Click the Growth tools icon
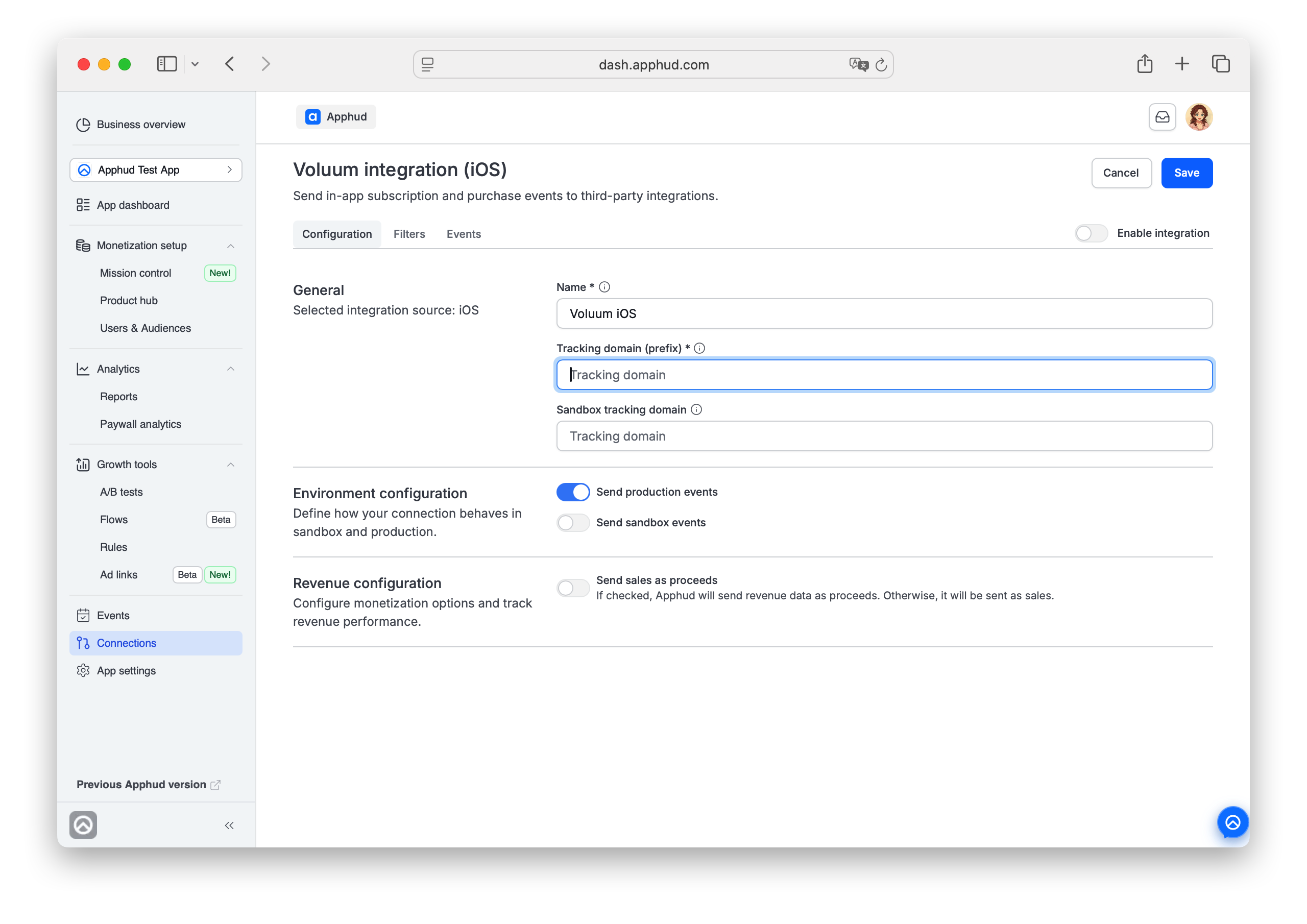 [83, 465]
